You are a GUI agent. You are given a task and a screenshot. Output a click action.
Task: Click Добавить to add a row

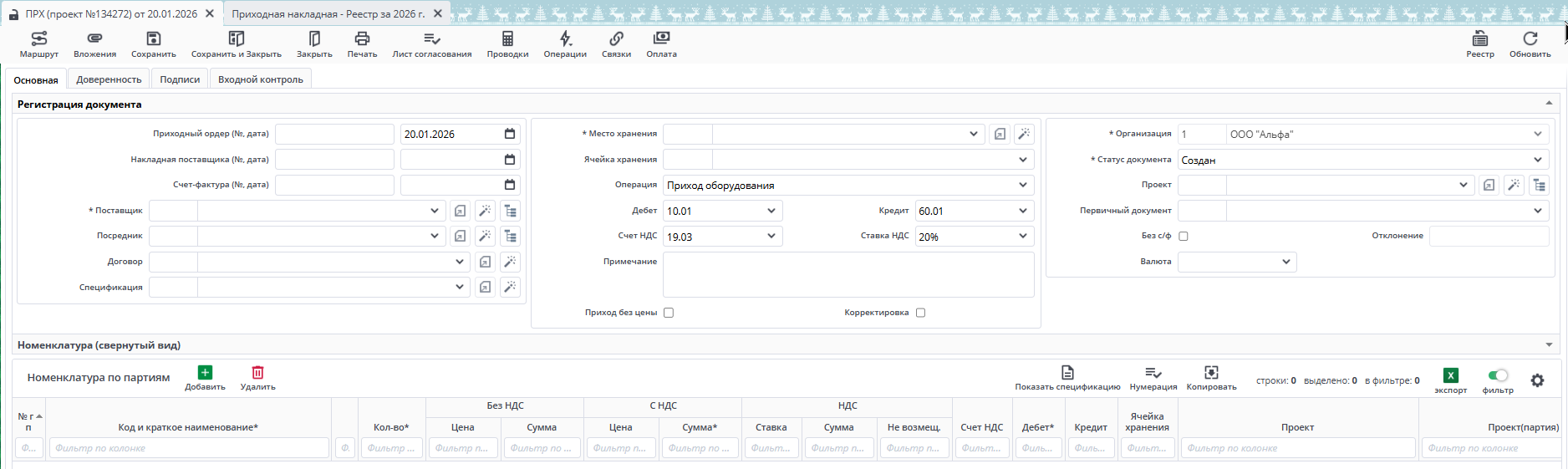[x=205, y=378]
